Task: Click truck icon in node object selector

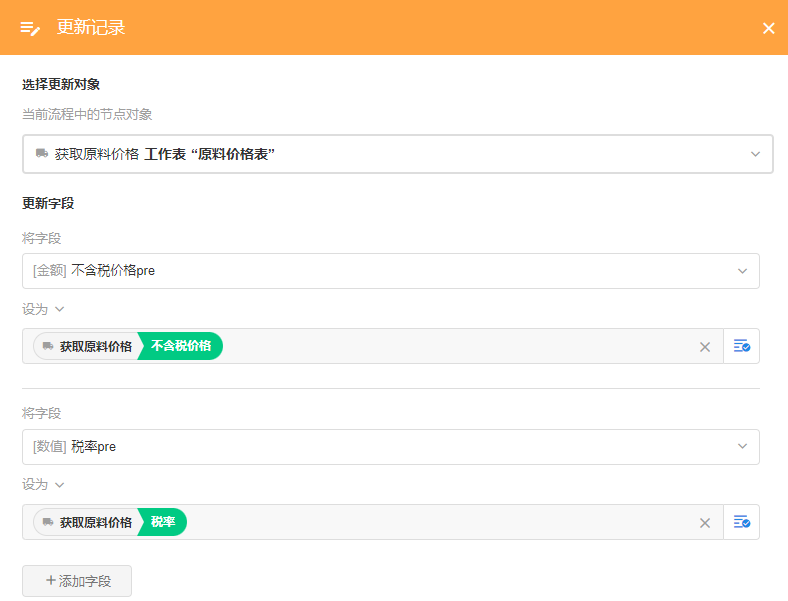Action: click(x=42, y=153)
